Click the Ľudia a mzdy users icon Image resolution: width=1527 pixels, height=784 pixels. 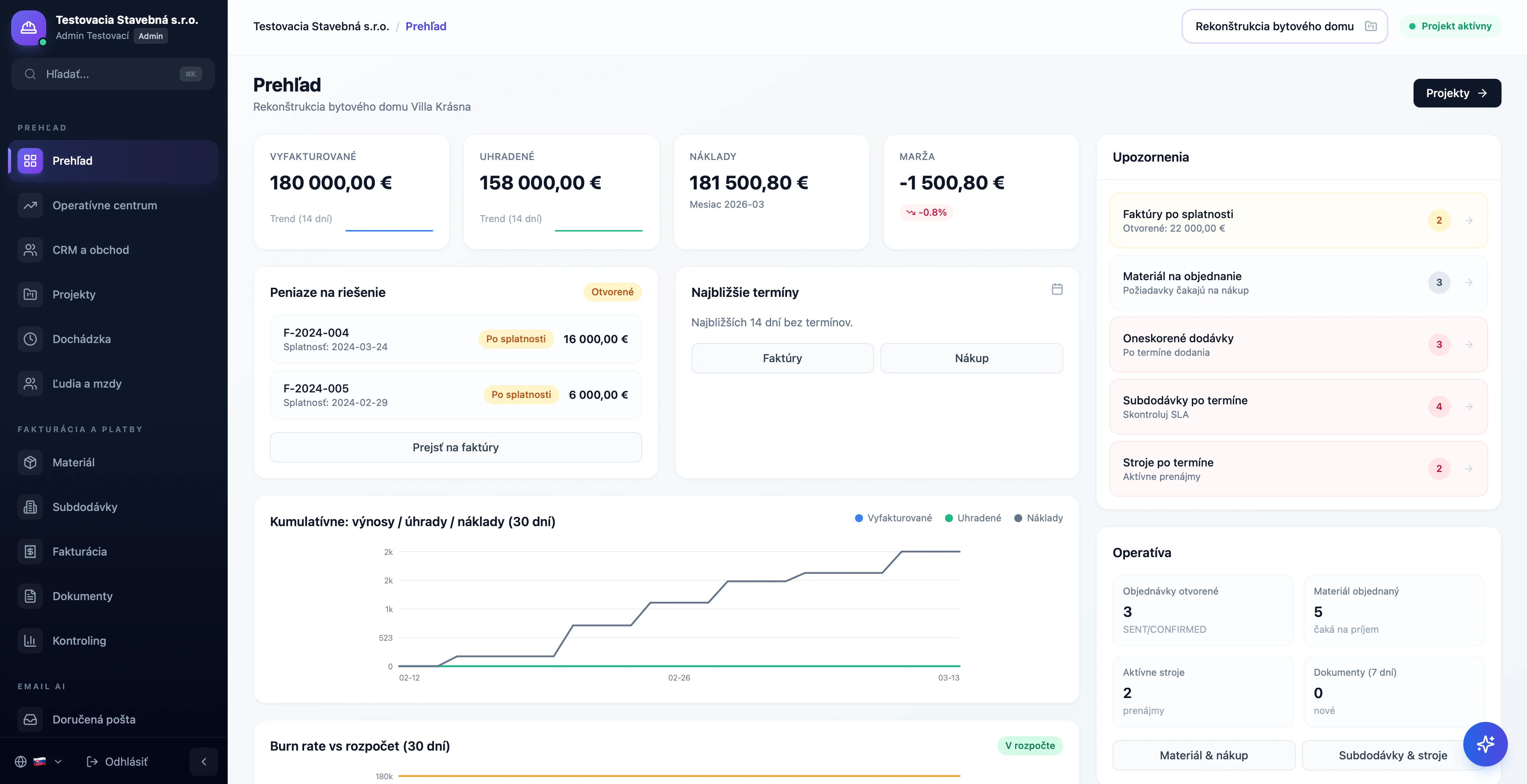pos(30,383)
